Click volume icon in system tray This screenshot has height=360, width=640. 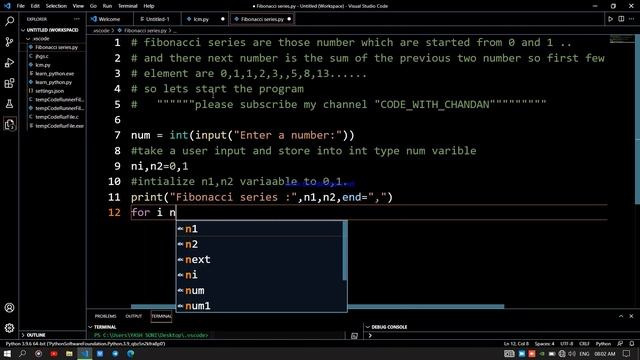tap(572, 354)
